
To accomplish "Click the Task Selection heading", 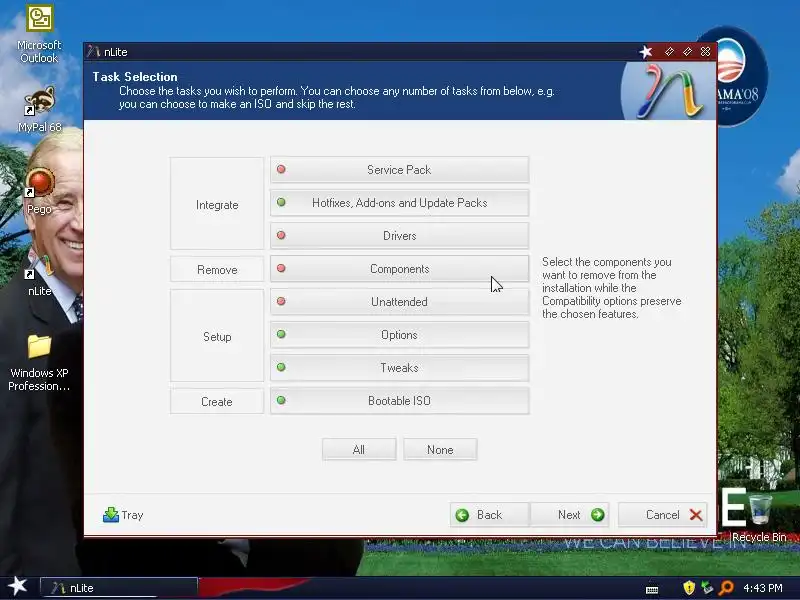I will pos(135,77).
